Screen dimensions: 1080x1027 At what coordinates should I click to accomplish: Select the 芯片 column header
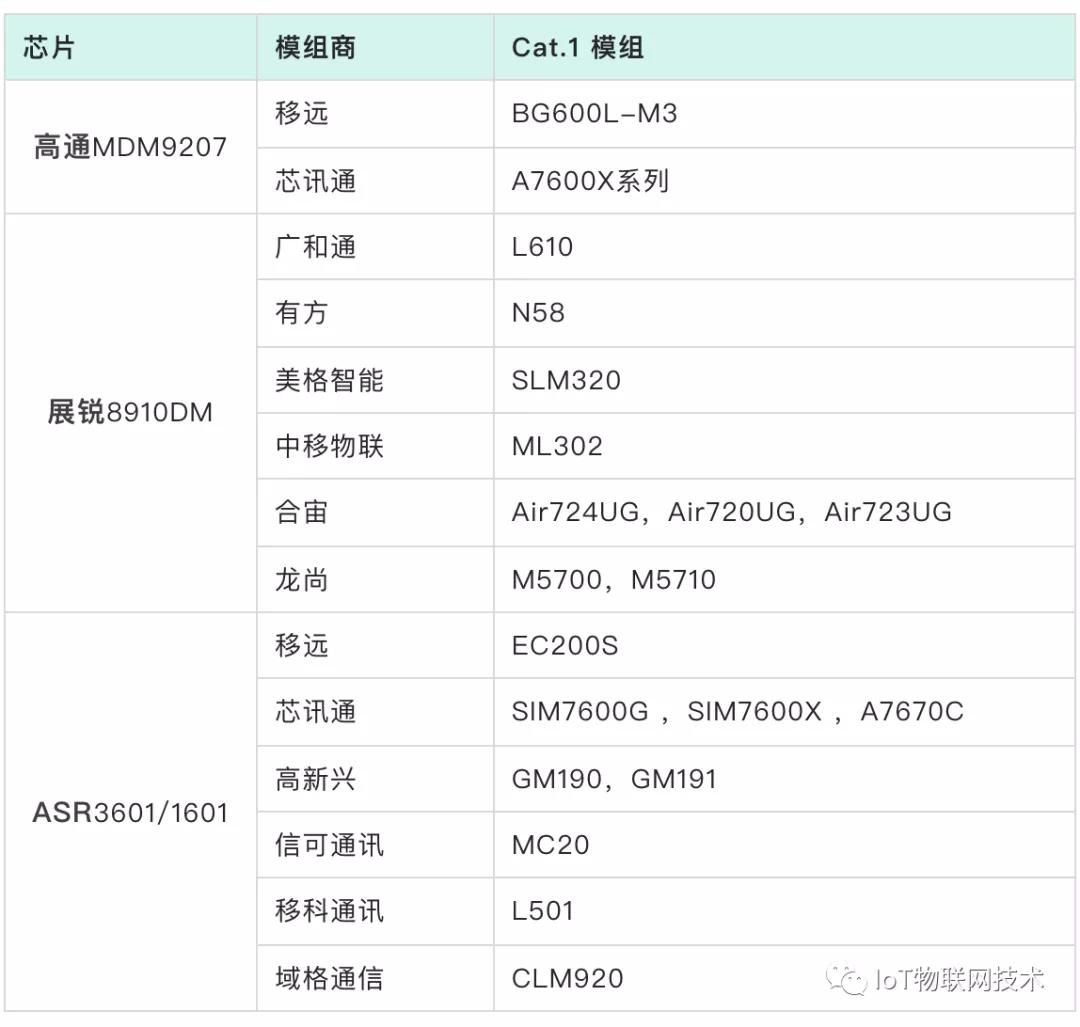pyautogui.click(x=48, y=47)
